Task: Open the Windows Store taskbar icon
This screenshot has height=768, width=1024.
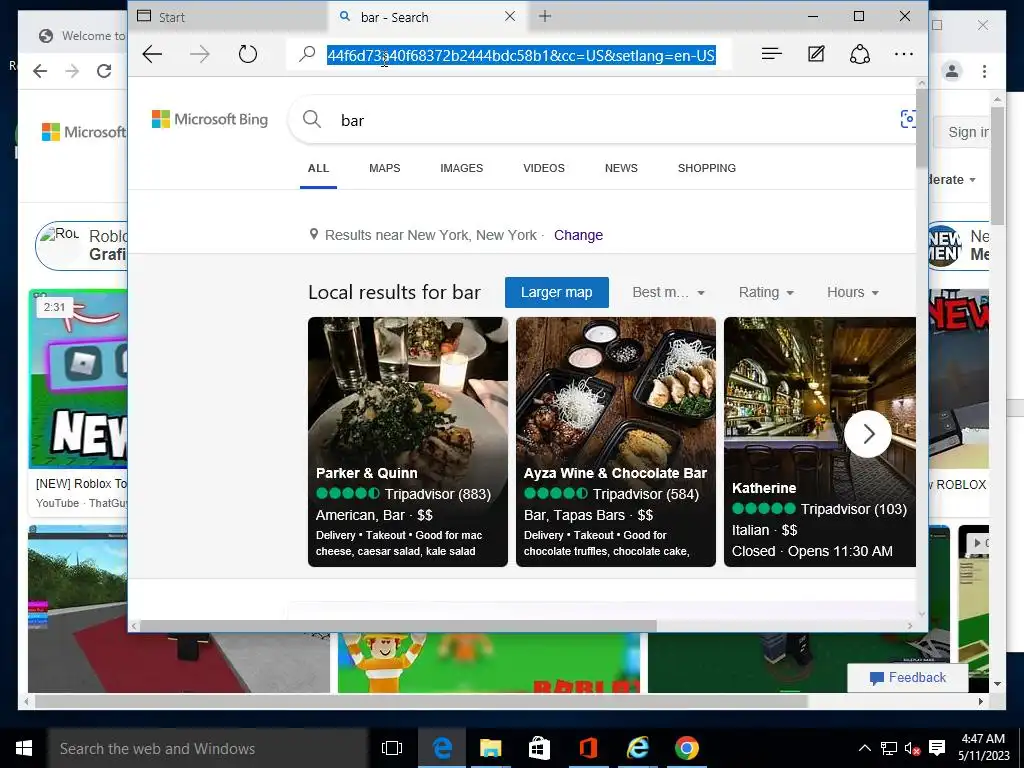Action: pos(539,748)
